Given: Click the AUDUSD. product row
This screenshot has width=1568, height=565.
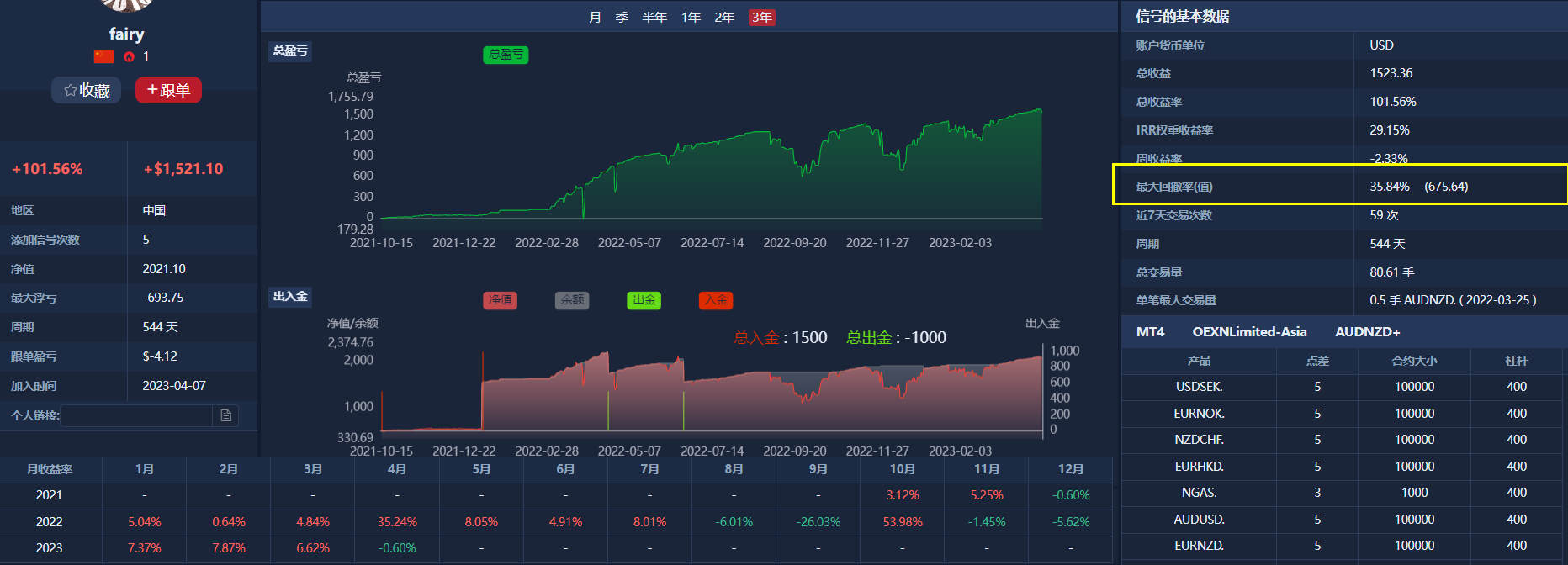Looking at the screenshot, I should tap(1343, 520).
